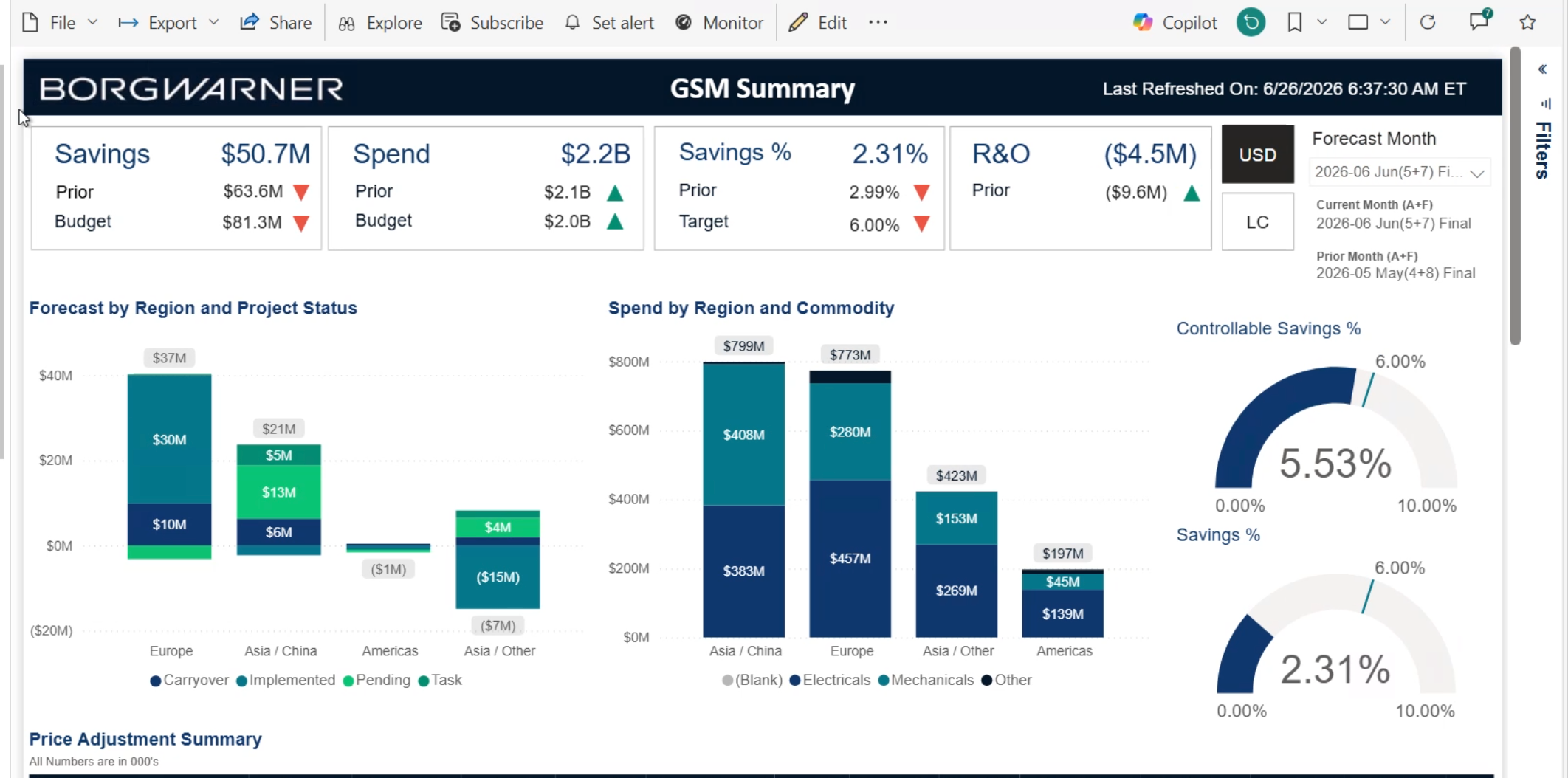This screenshot has height=778, width=1568.
Task: Open the more options ellipsis
Action: pos(878,23)
